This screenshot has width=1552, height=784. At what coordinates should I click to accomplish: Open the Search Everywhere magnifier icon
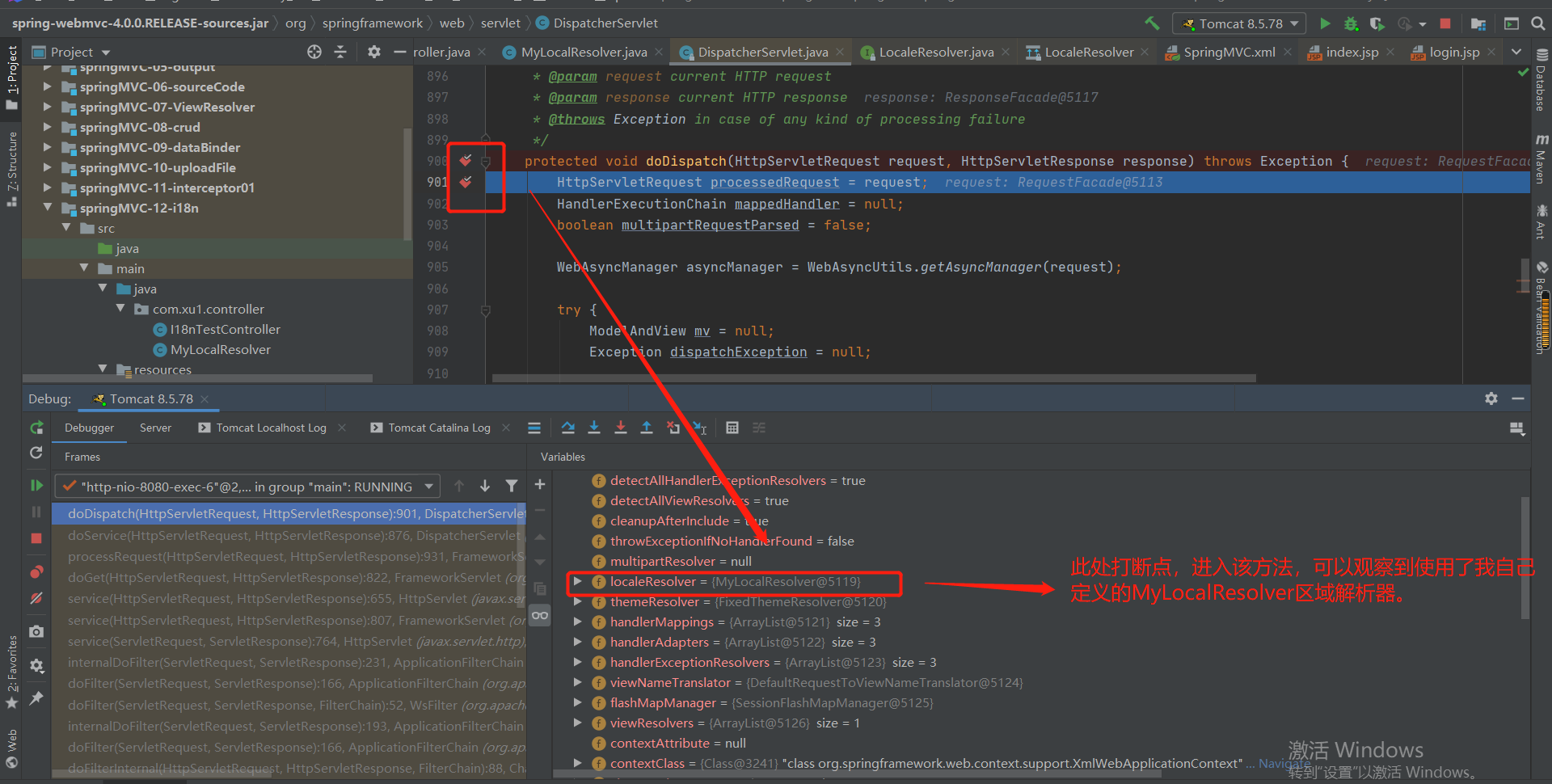coord(1538,23)
